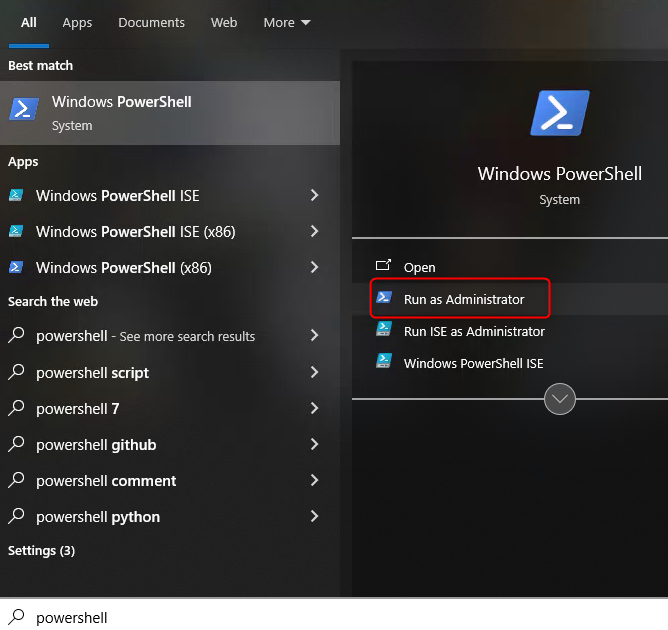Click the Windows PowerShell ISE icon in the preview pane
668x630 pixels.
[383, 361]
